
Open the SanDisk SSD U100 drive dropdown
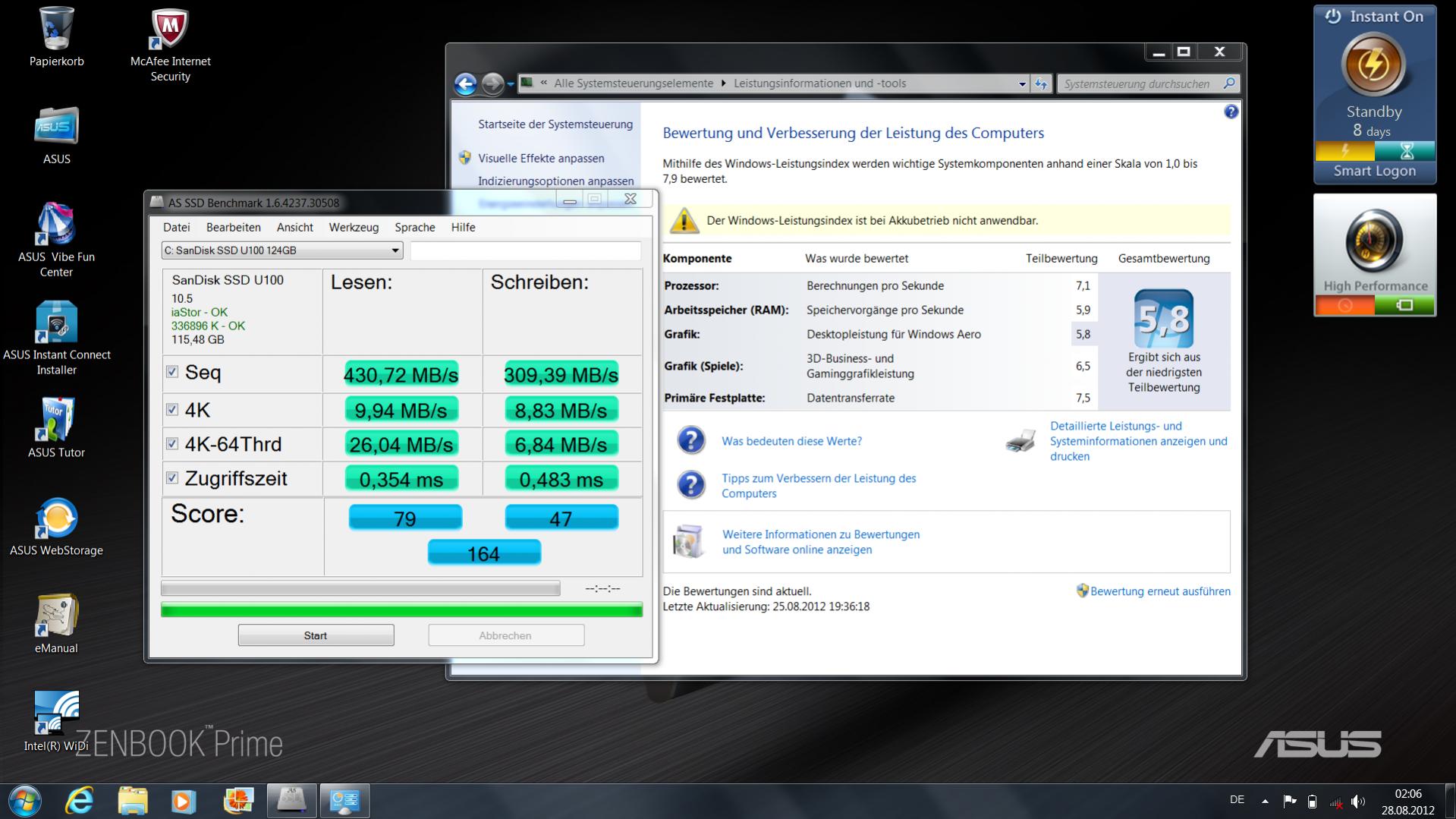(x=281, y=250)
